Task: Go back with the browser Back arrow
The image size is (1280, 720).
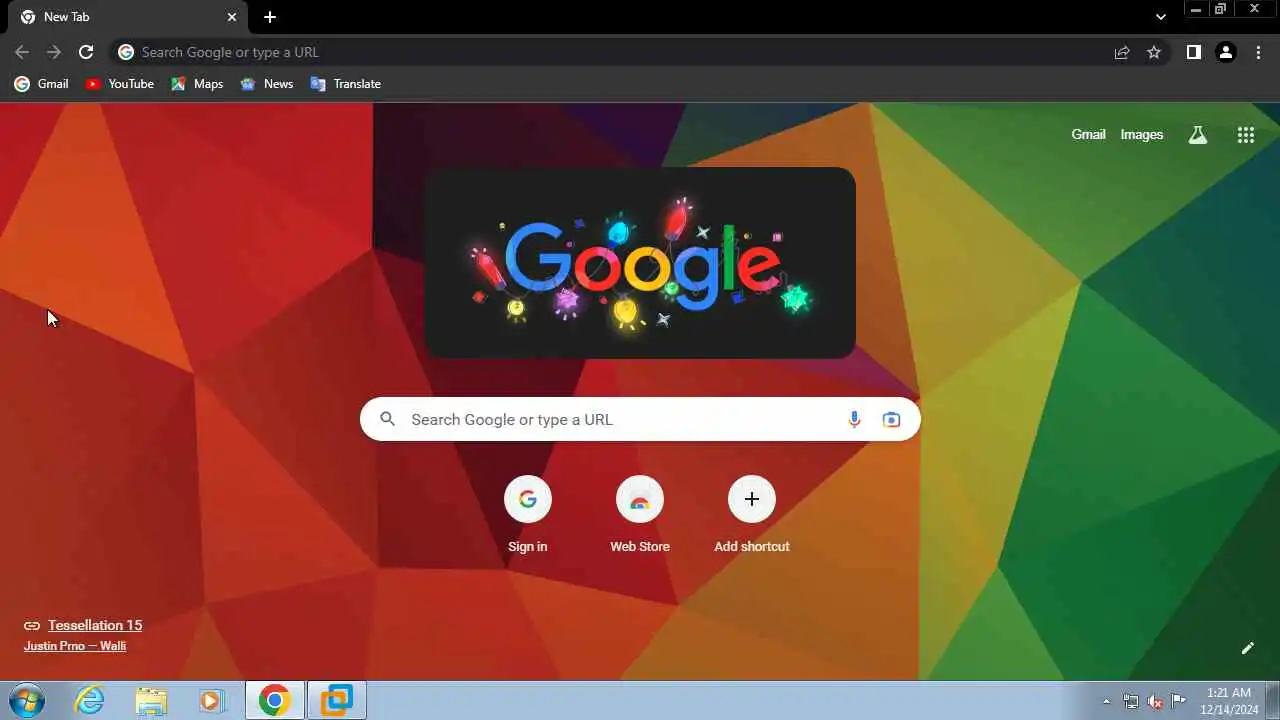Action: pyautogui.click(x=22, y=52)
